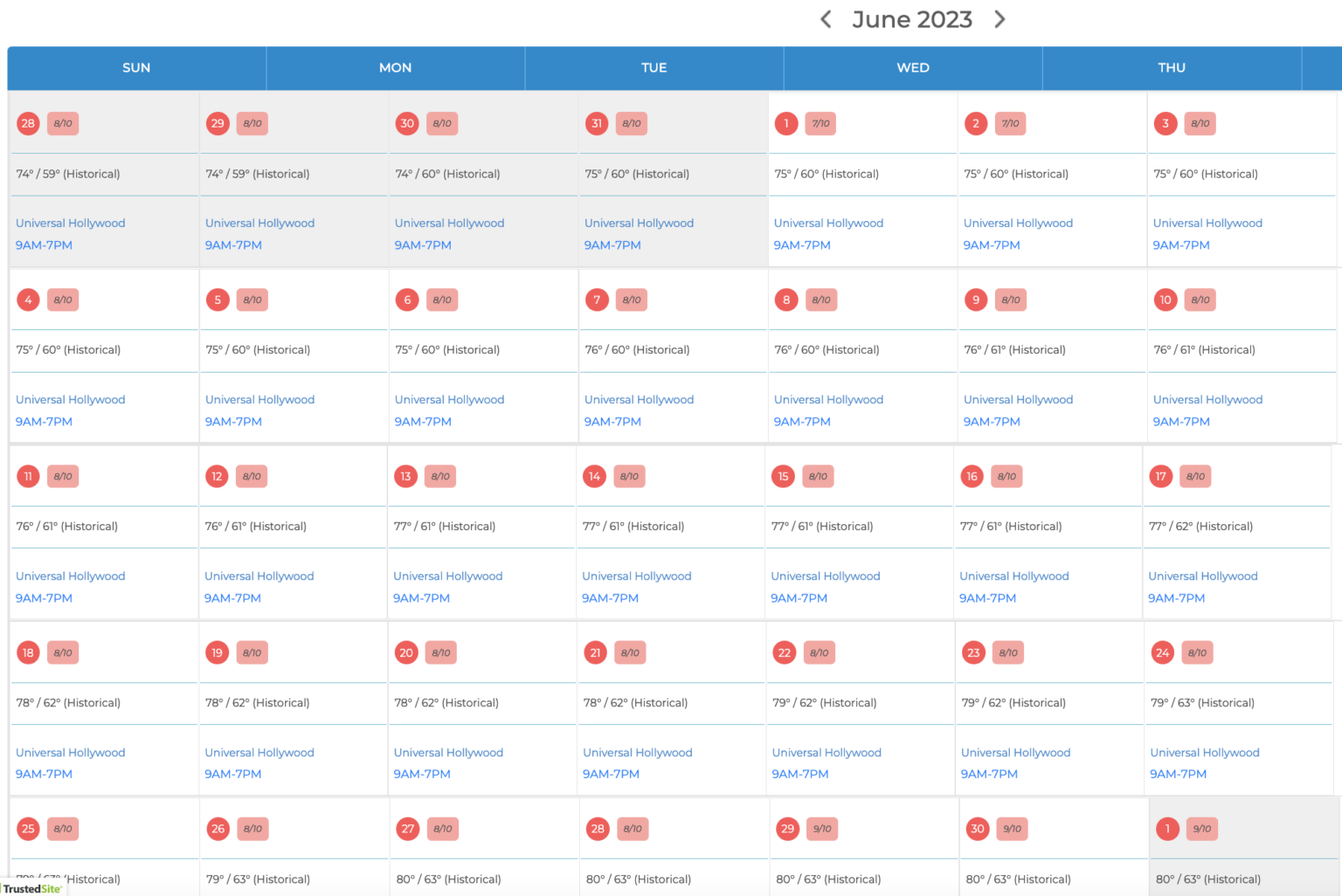This screenshot has height=896, width=1342.
Task: Open Universal Hollywood link for June 12
Action: pyautogui.click(x=259, y=576)
